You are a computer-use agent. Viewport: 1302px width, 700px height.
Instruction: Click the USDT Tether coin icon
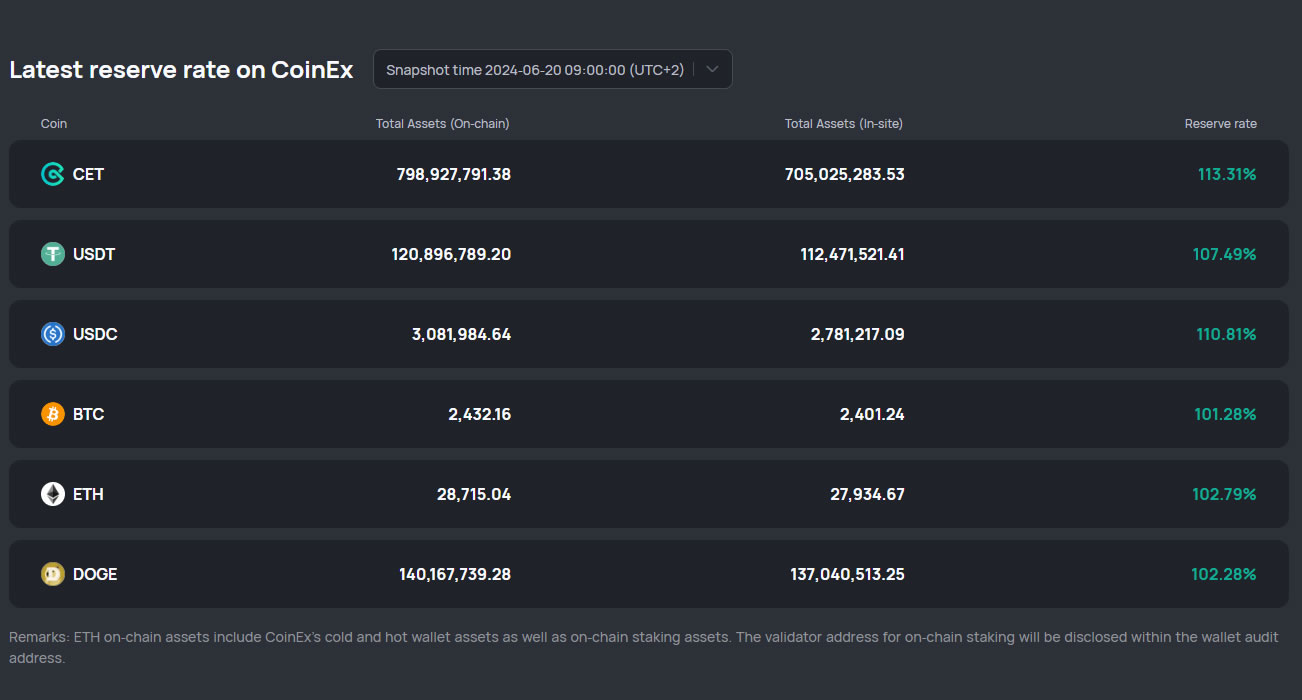point(52,254)
